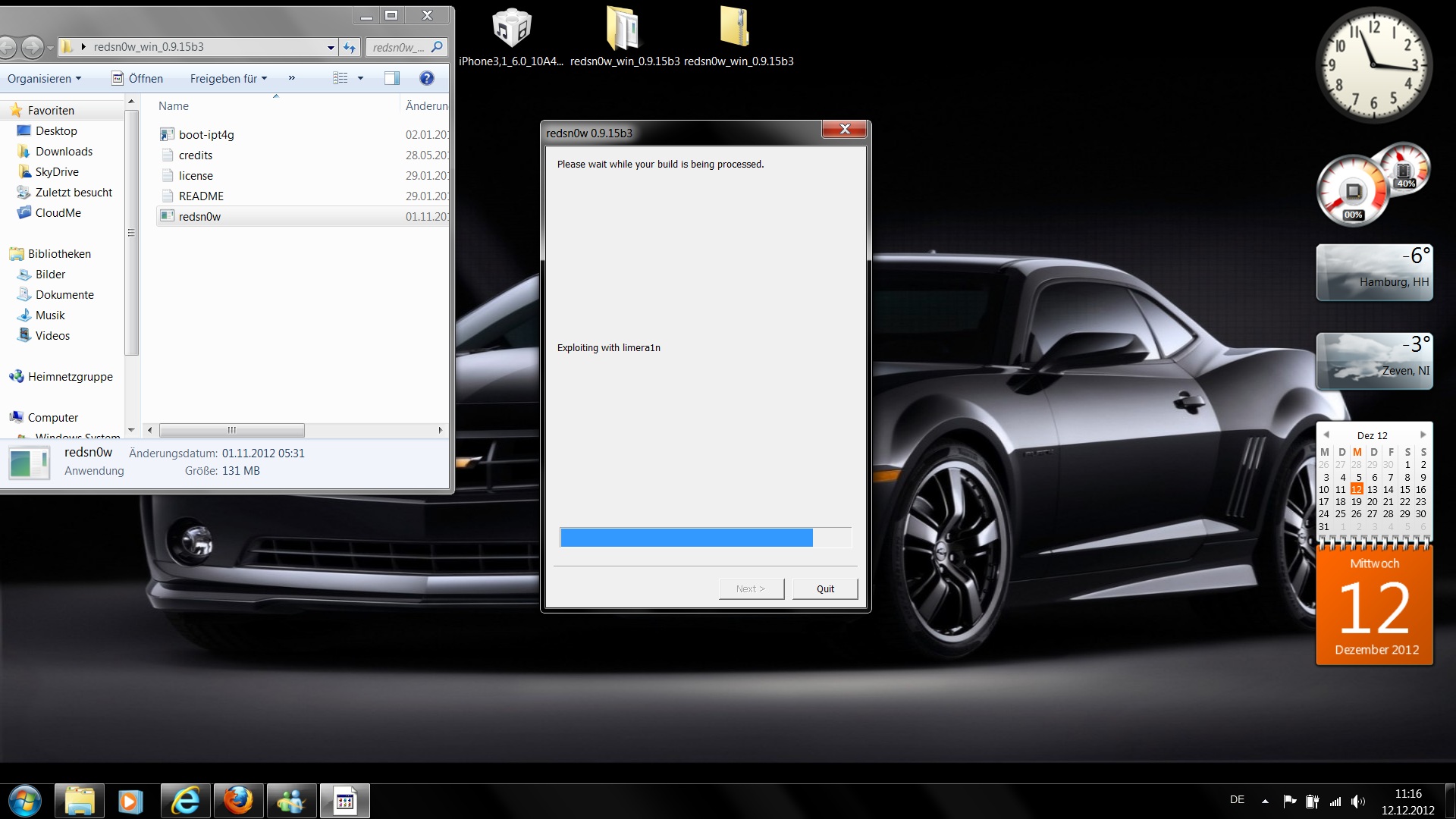Go to previous month in calendar gadget
Image resolution: width=1456 pixels, height=819 pixels.
[x=1326, y=435]
